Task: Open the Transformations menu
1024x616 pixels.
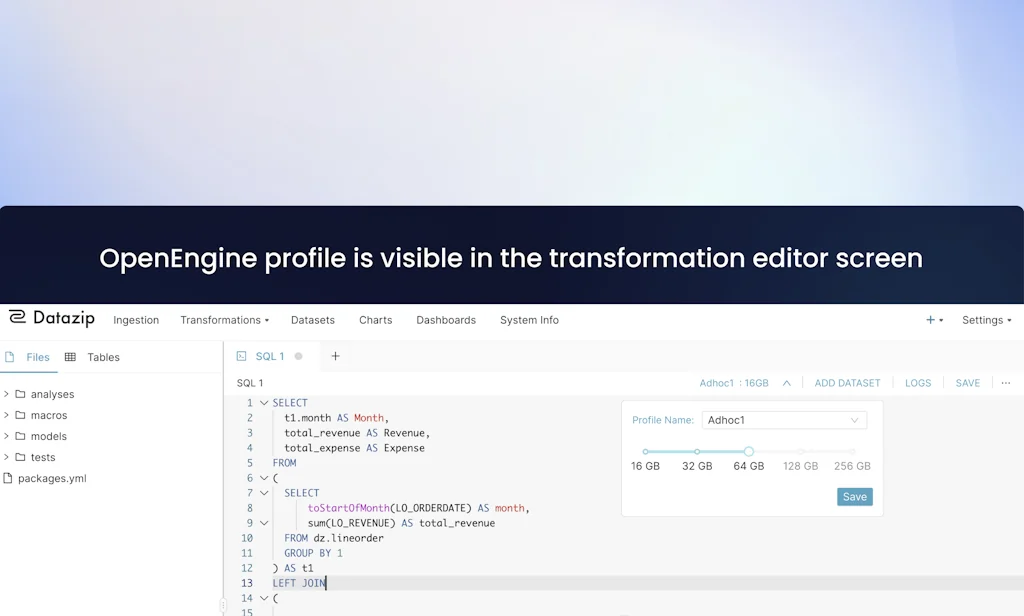Action: click(224, 320)
